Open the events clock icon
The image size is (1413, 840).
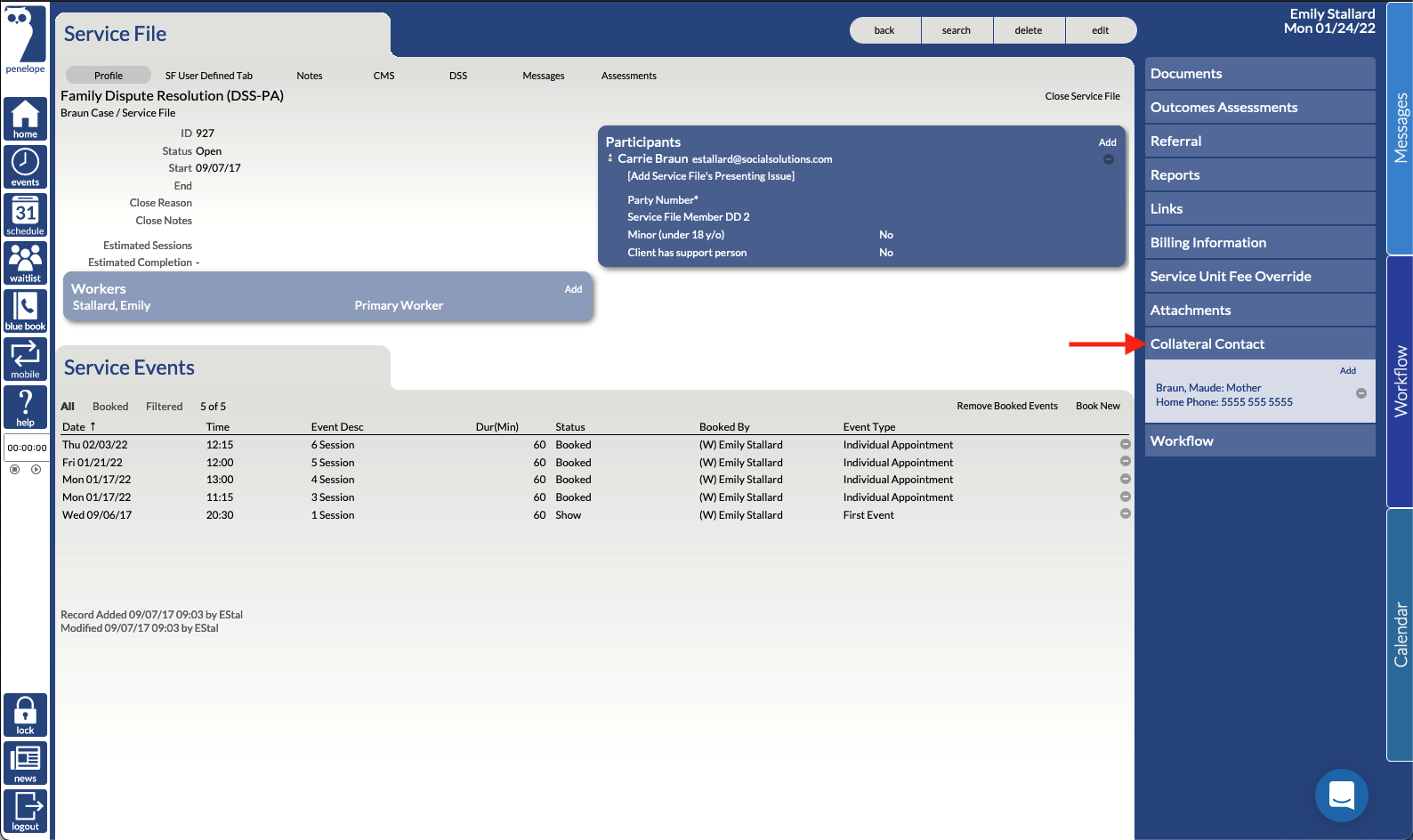click(25, 166)
